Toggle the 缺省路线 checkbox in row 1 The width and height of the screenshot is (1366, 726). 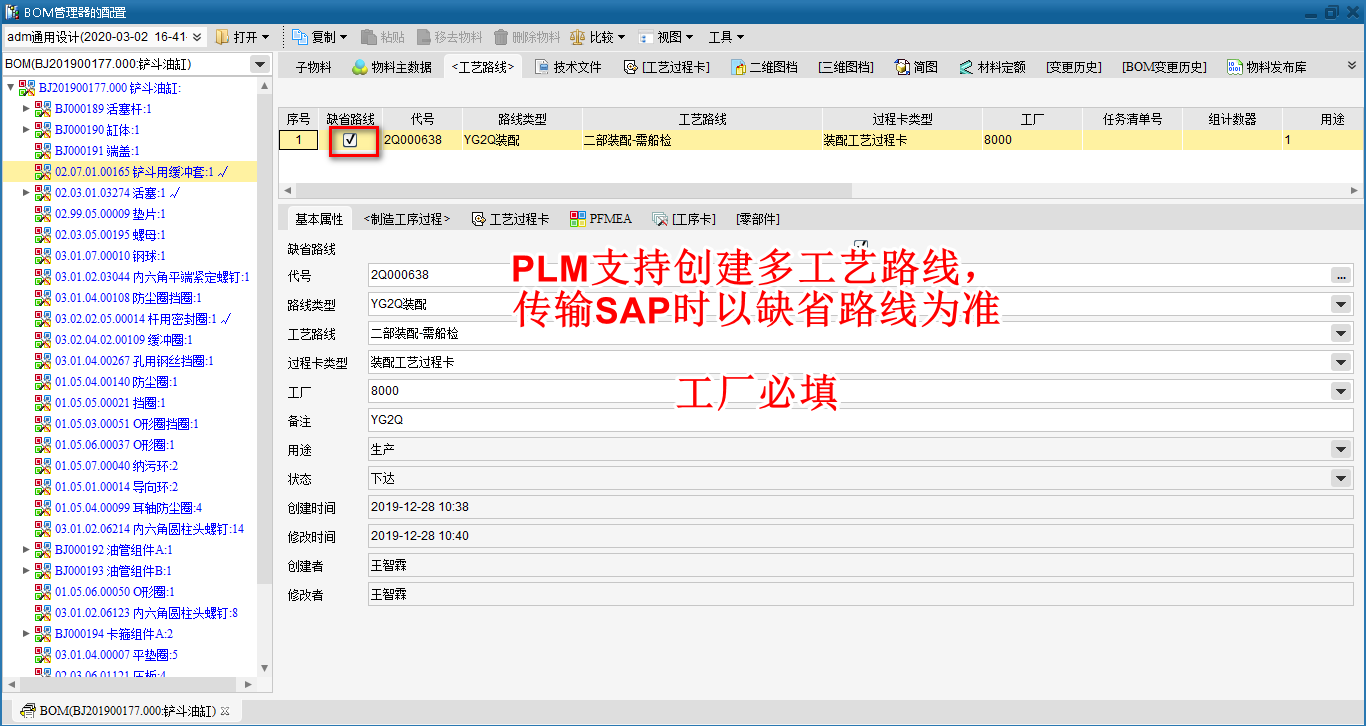coord(350,140)
